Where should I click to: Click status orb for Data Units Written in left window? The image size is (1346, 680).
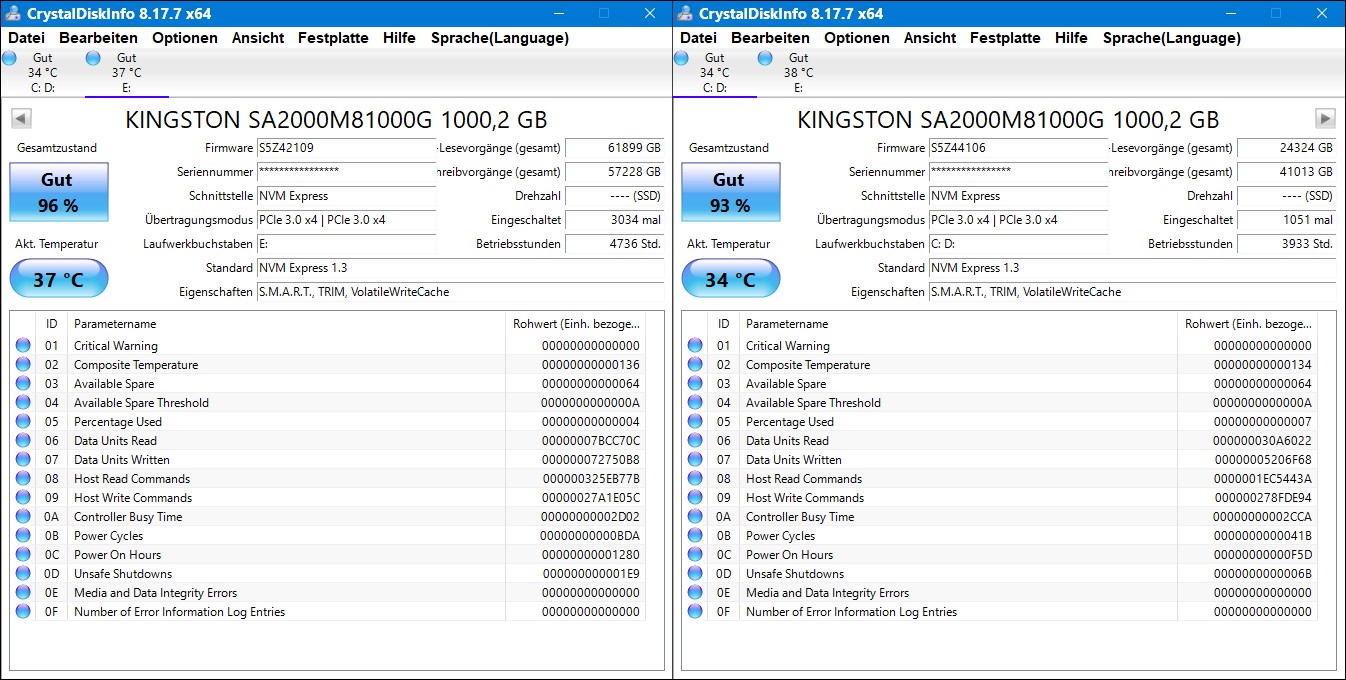(23, 460)
